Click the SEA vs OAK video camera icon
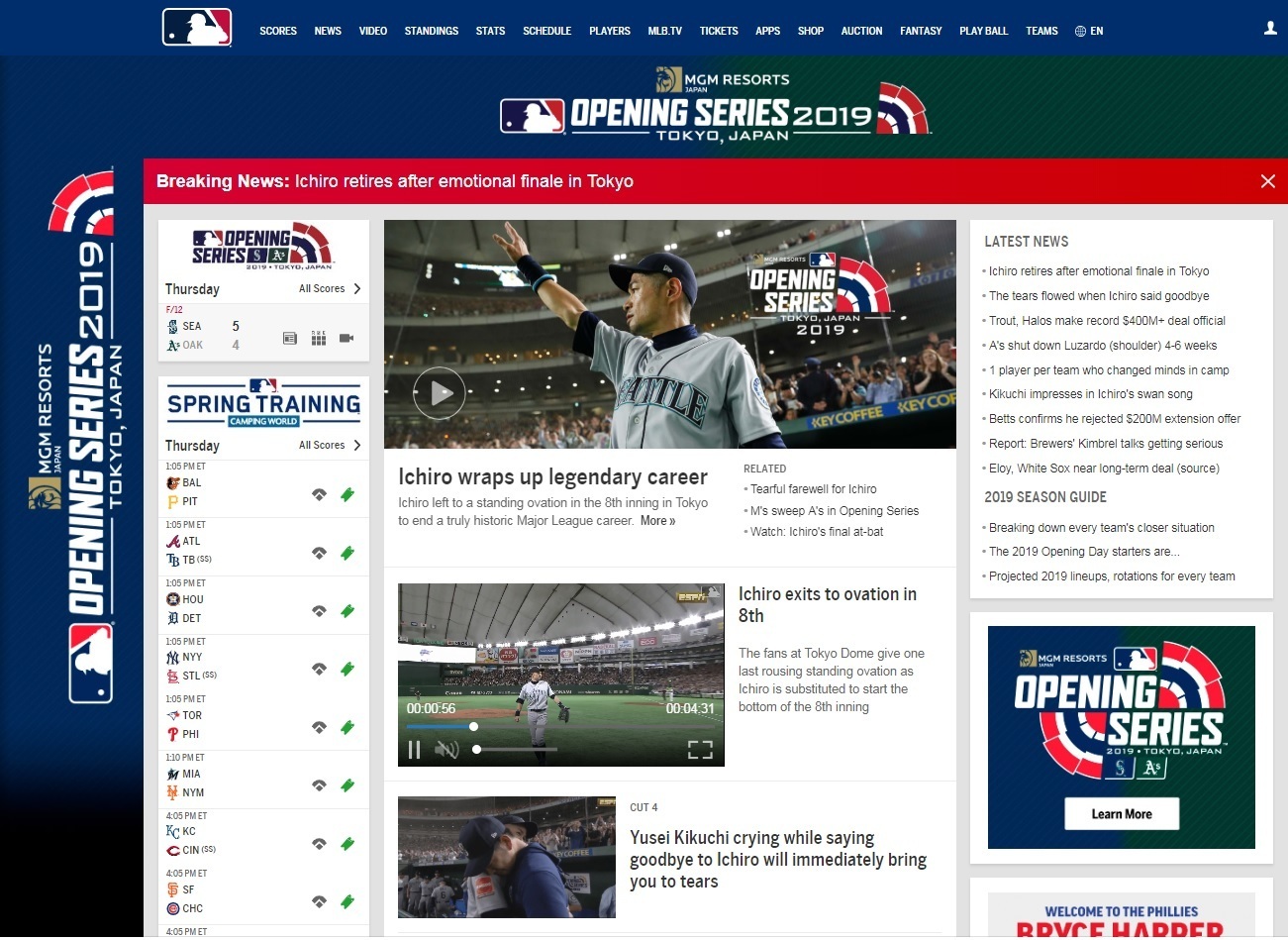This screenshot has width=1288, height=940. pyautogui.click(x=347, y=339)
